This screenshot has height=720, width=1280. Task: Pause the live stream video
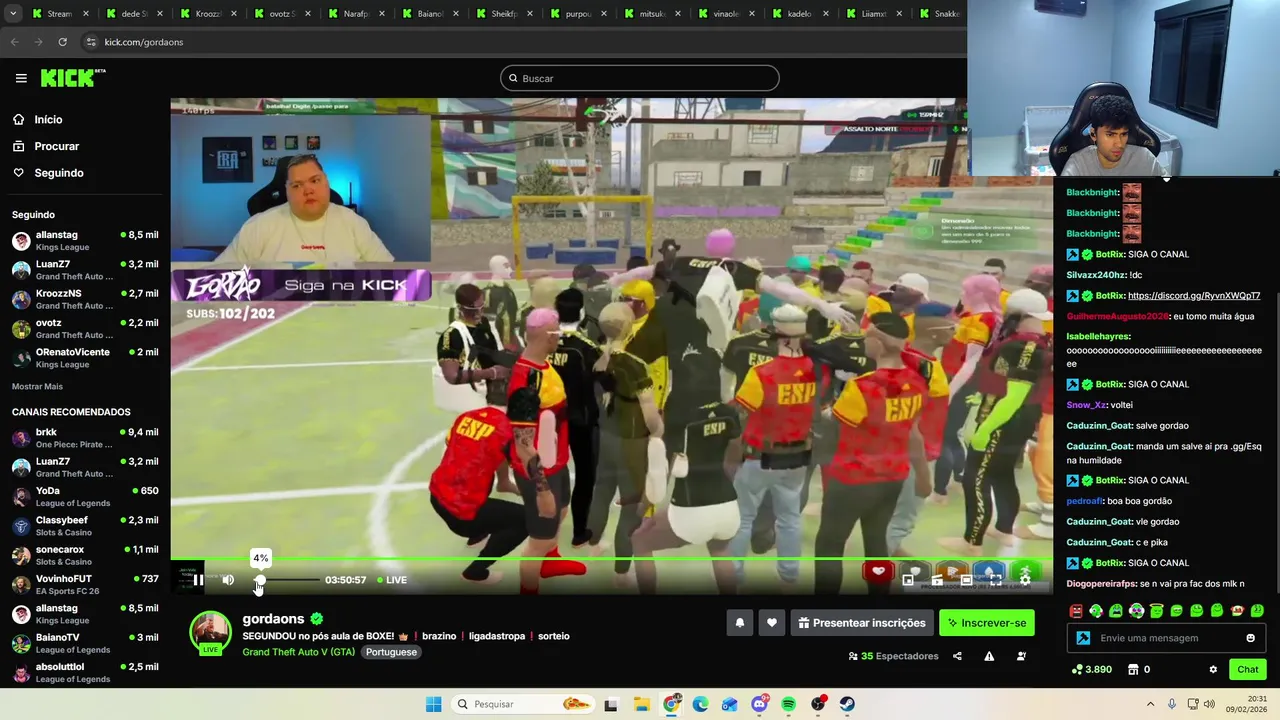(198, 580)
